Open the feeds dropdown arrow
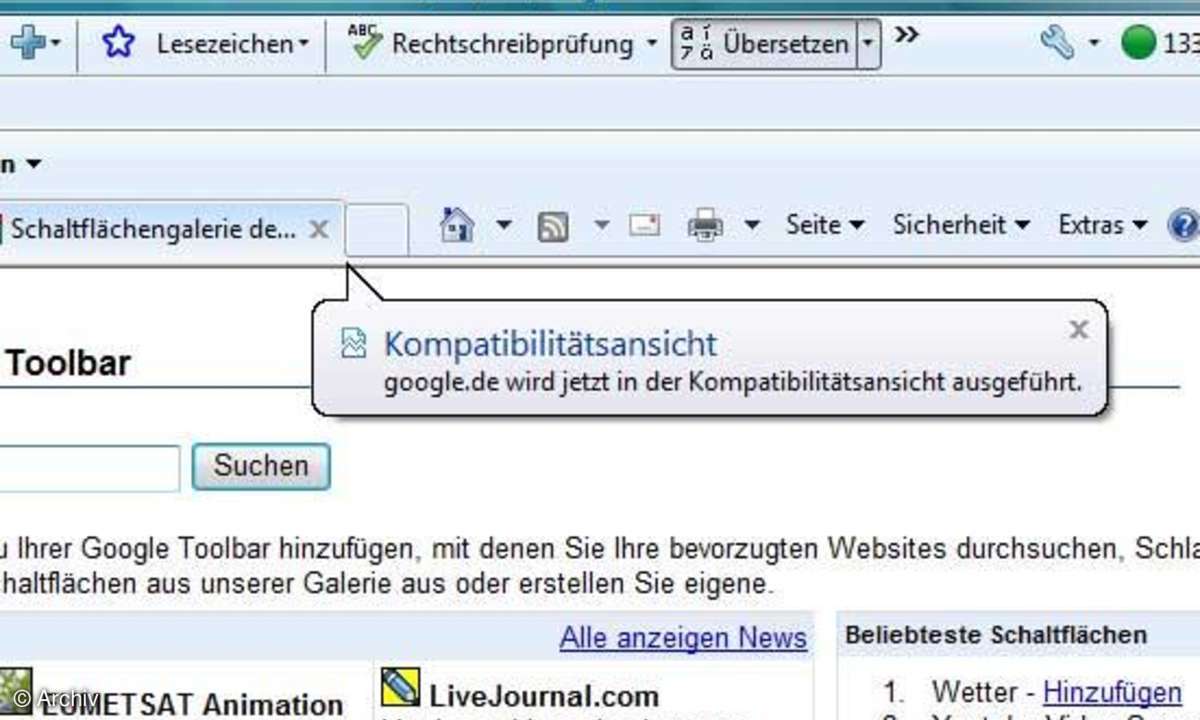This screenshot has height=720, width=1200. 601,225
